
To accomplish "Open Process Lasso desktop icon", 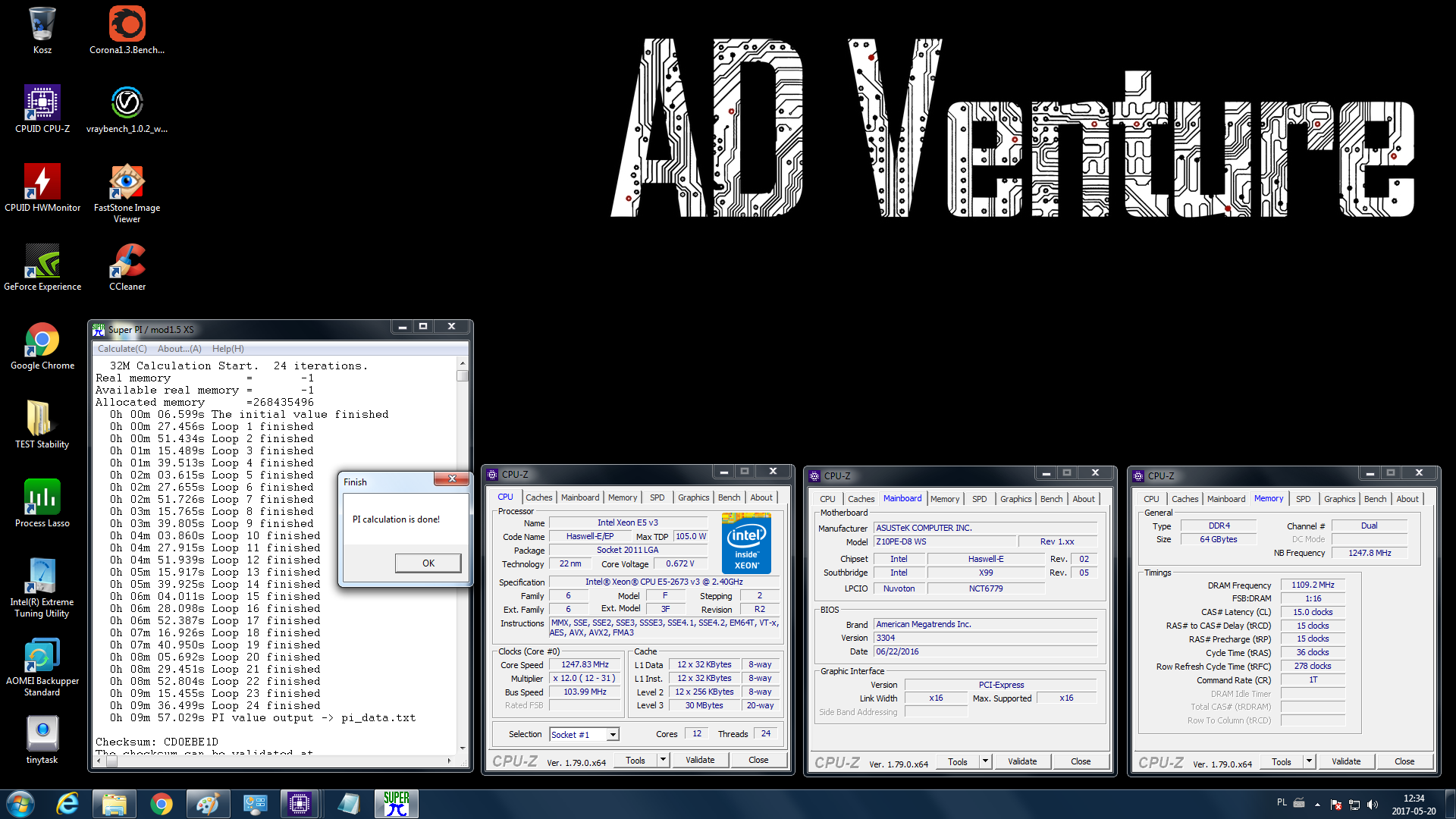I will 42,504.
